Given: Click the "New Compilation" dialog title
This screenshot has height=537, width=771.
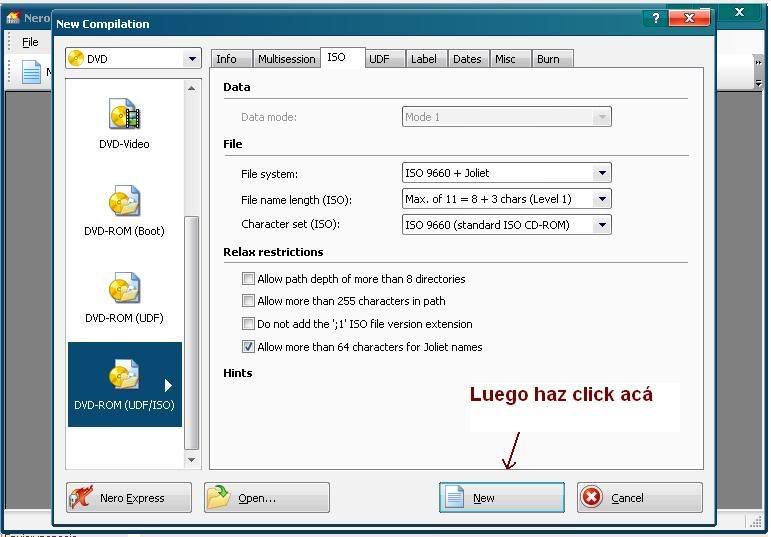Looking at the screenshot, I should click(x=103, y=24).
